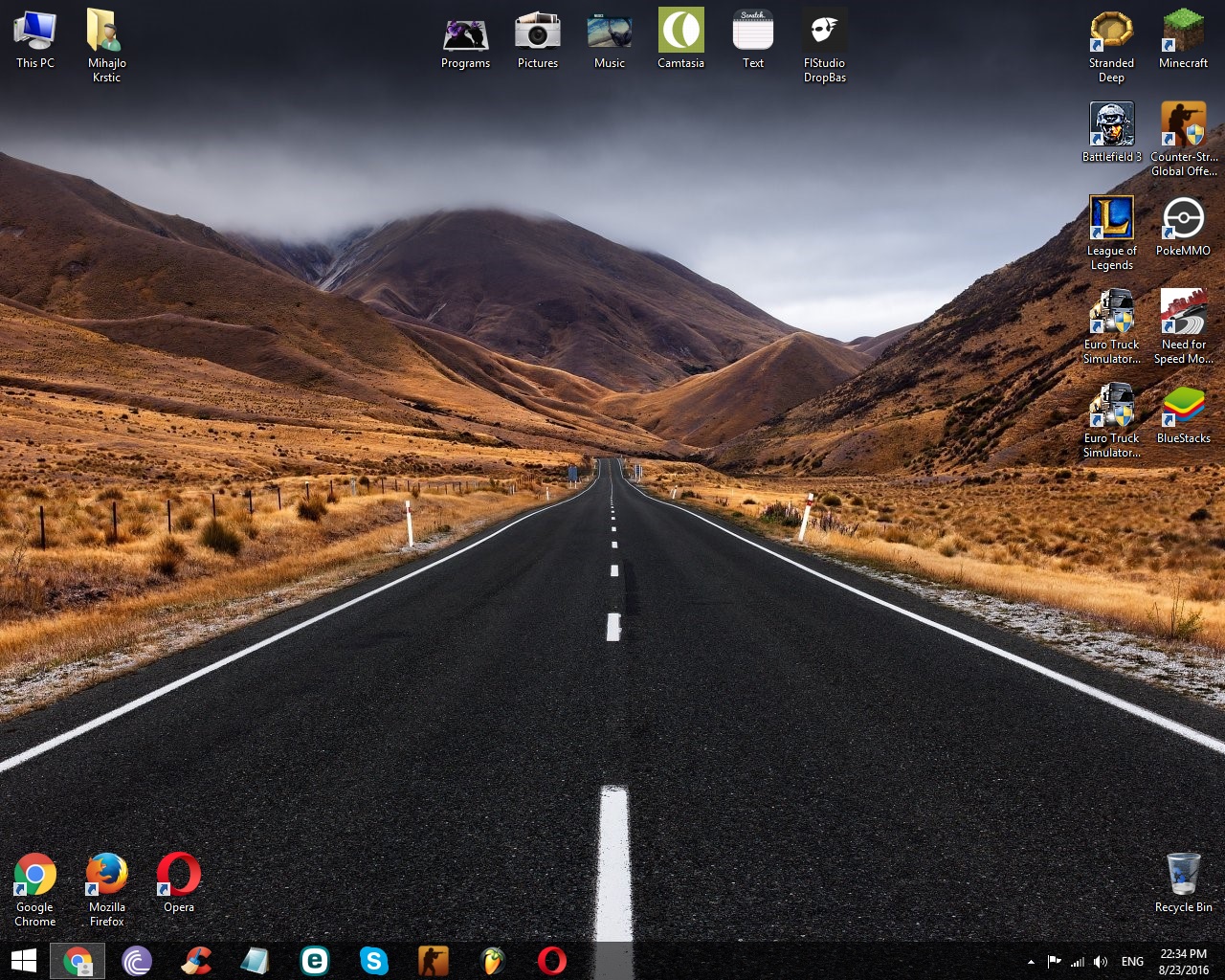This screenshot has height=980, width=1225.
Task: Select the Mozilla Firefox desktop shortcut
Action: tap(107, 890)
